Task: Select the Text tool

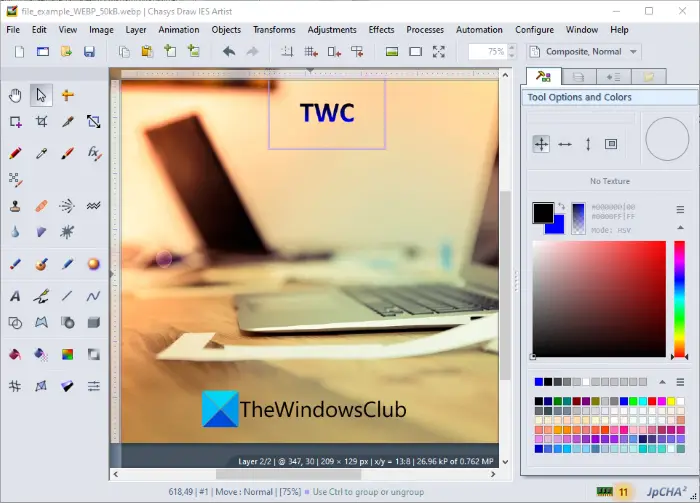Action: click(15, 296)
